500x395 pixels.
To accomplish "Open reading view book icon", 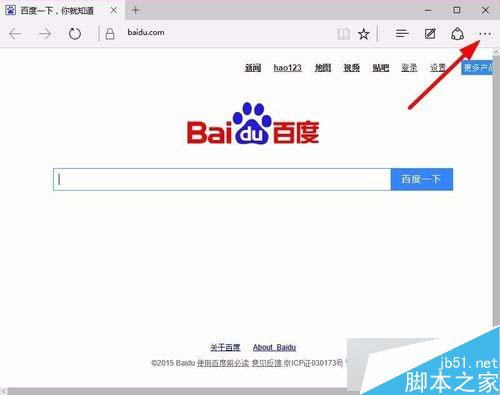I will point(343,34).
